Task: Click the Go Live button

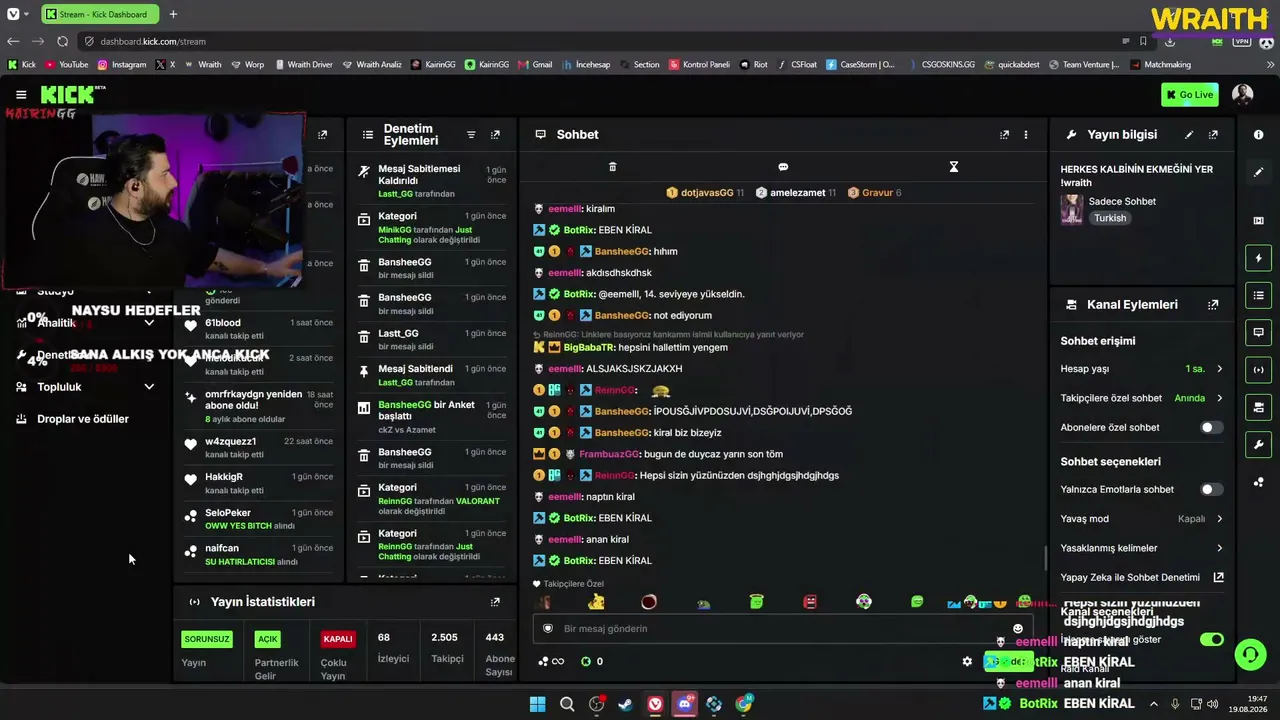Action: click(x=1190, y=95)
